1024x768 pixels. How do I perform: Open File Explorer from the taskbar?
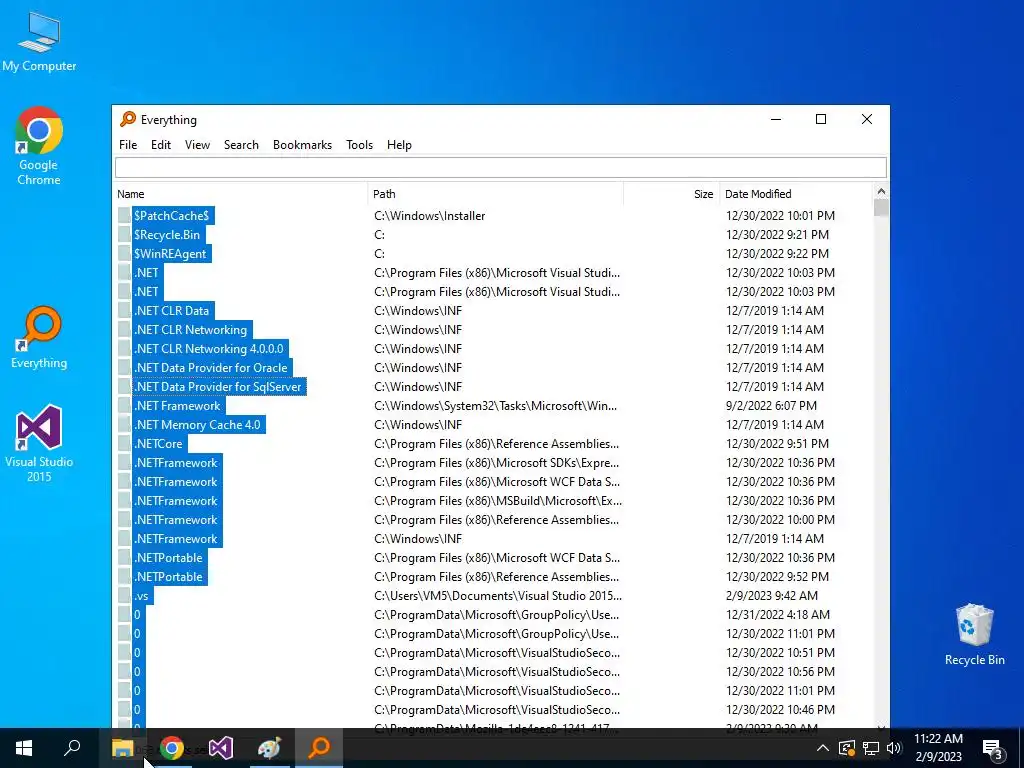click(x=122, y=748)
